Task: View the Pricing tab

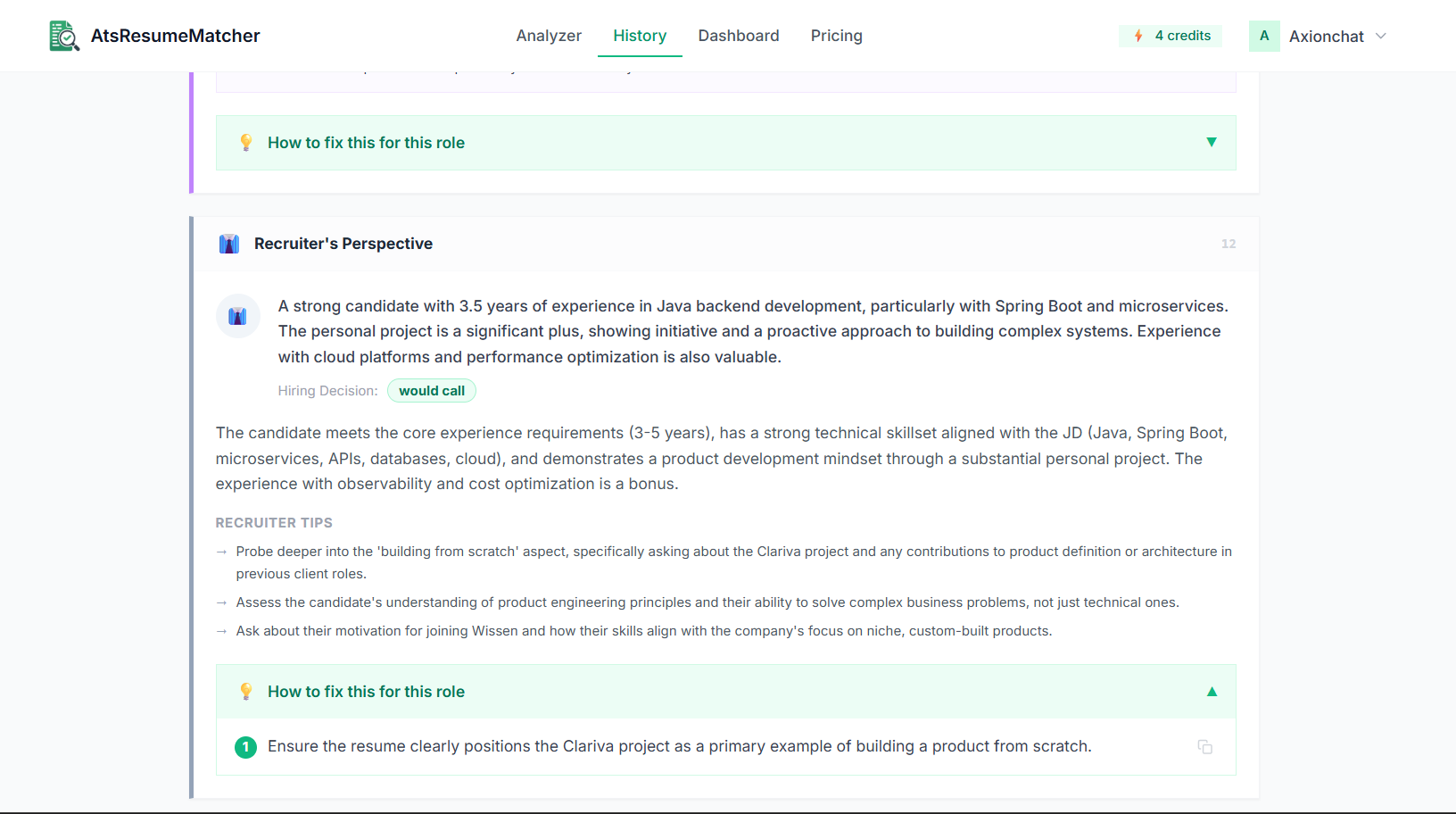Action: 836,36
